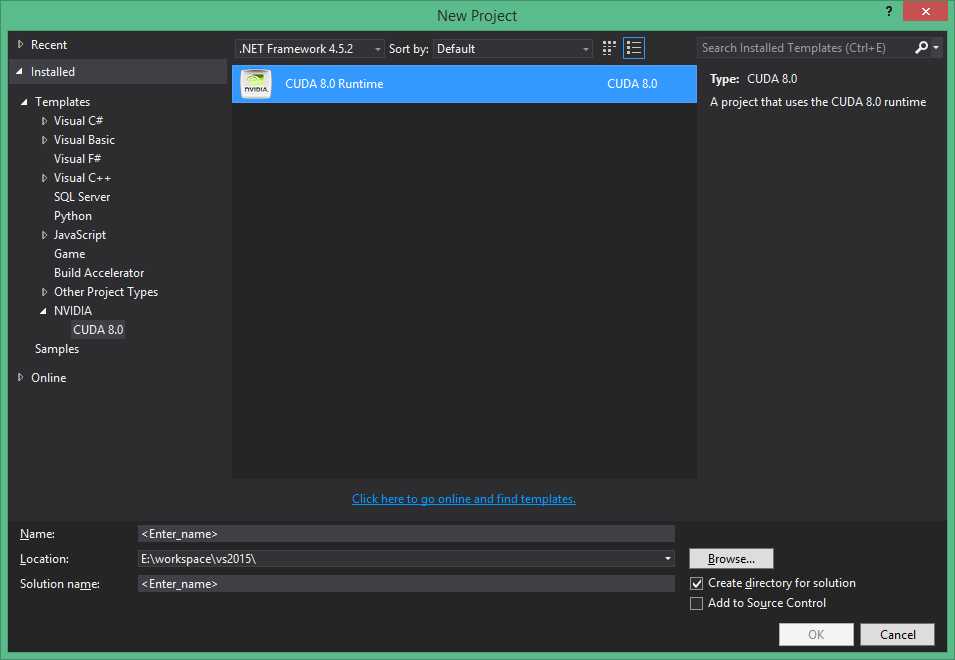Image resolution: width=955 pixels, height=660 pixels.
Task: Select Build Accelerator templates
Action: tap(99, 273)
